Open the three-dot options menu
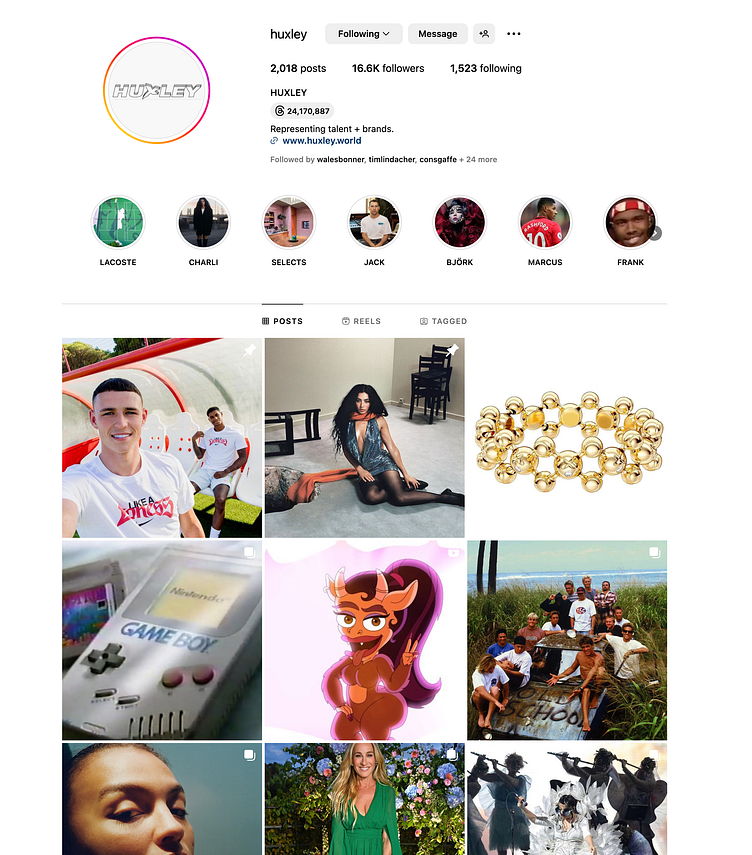Viewport: 752px width, 855px height. [x=513, y=34]
